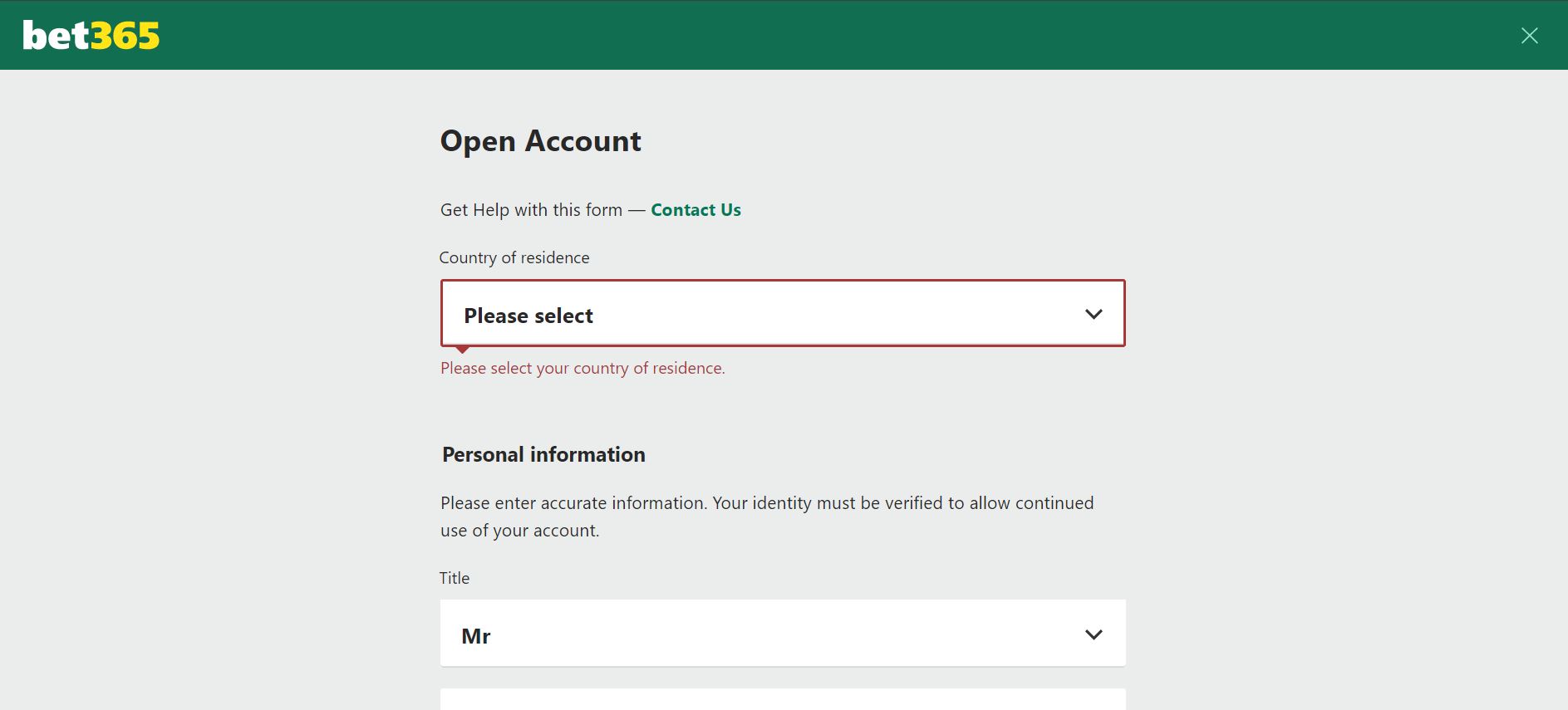Viewport: 1568px width, 710px height.
Task: Click the 'Country of residence' label
Action: [x=514, y=257]
